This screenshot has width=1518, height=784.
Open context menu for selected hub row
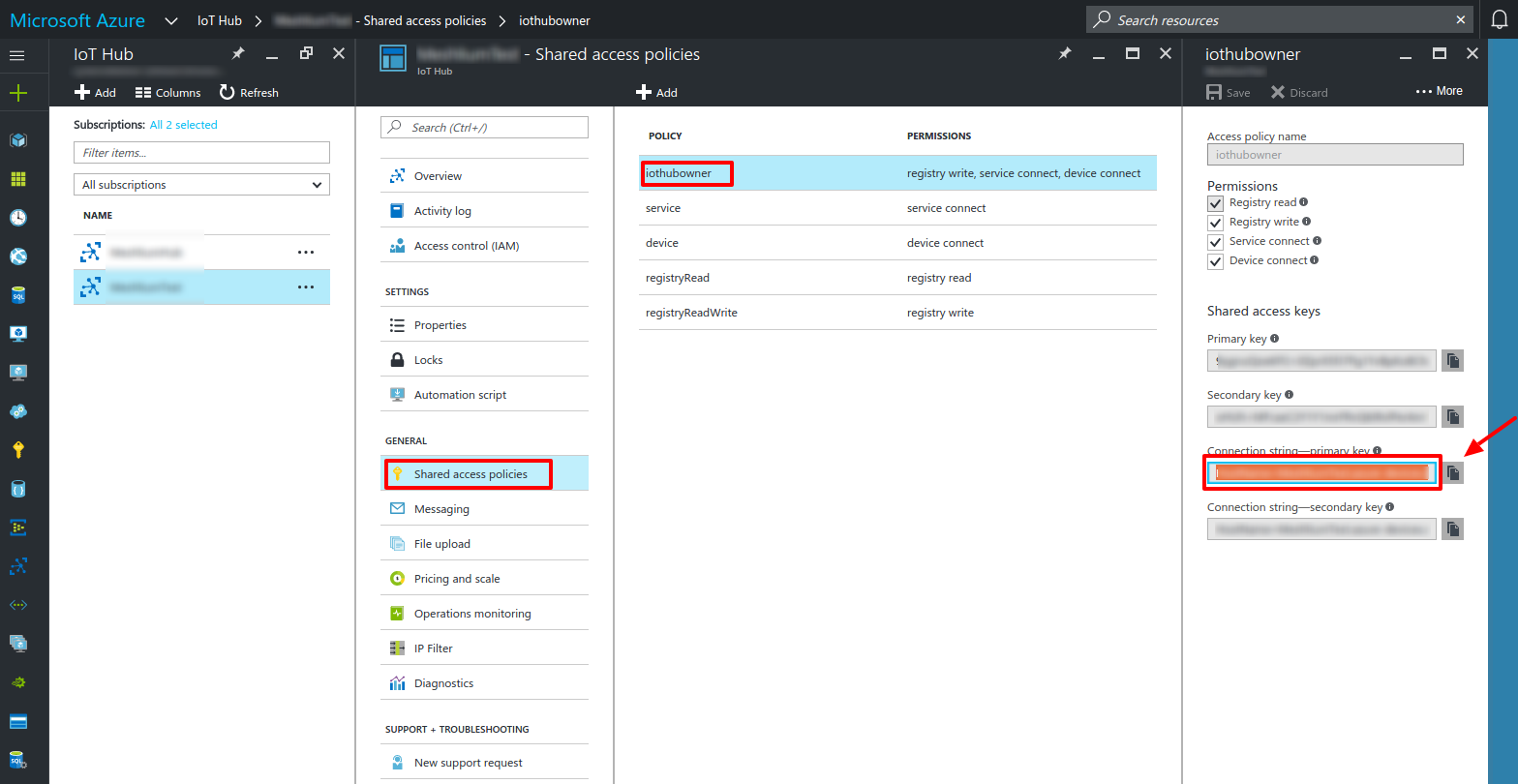(x=306, y=287)
